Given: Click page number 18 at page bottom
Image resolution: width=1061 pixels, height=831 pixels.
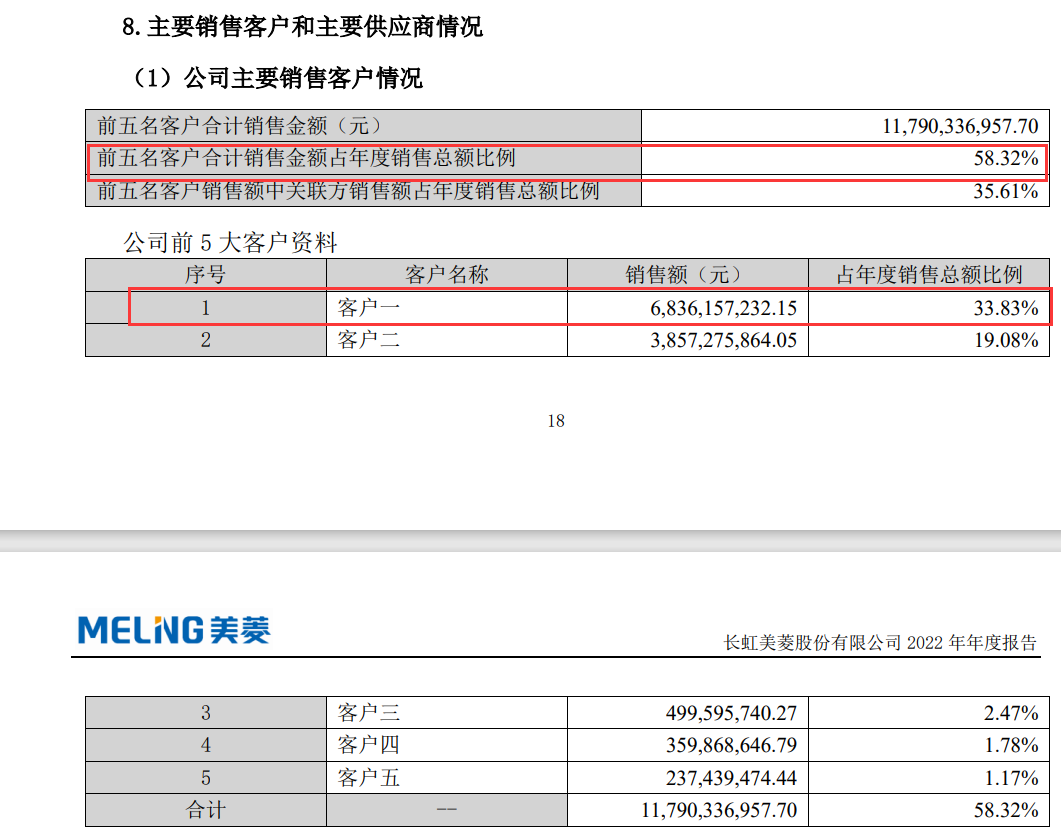Looking at the screenshot, I should 556,421.
